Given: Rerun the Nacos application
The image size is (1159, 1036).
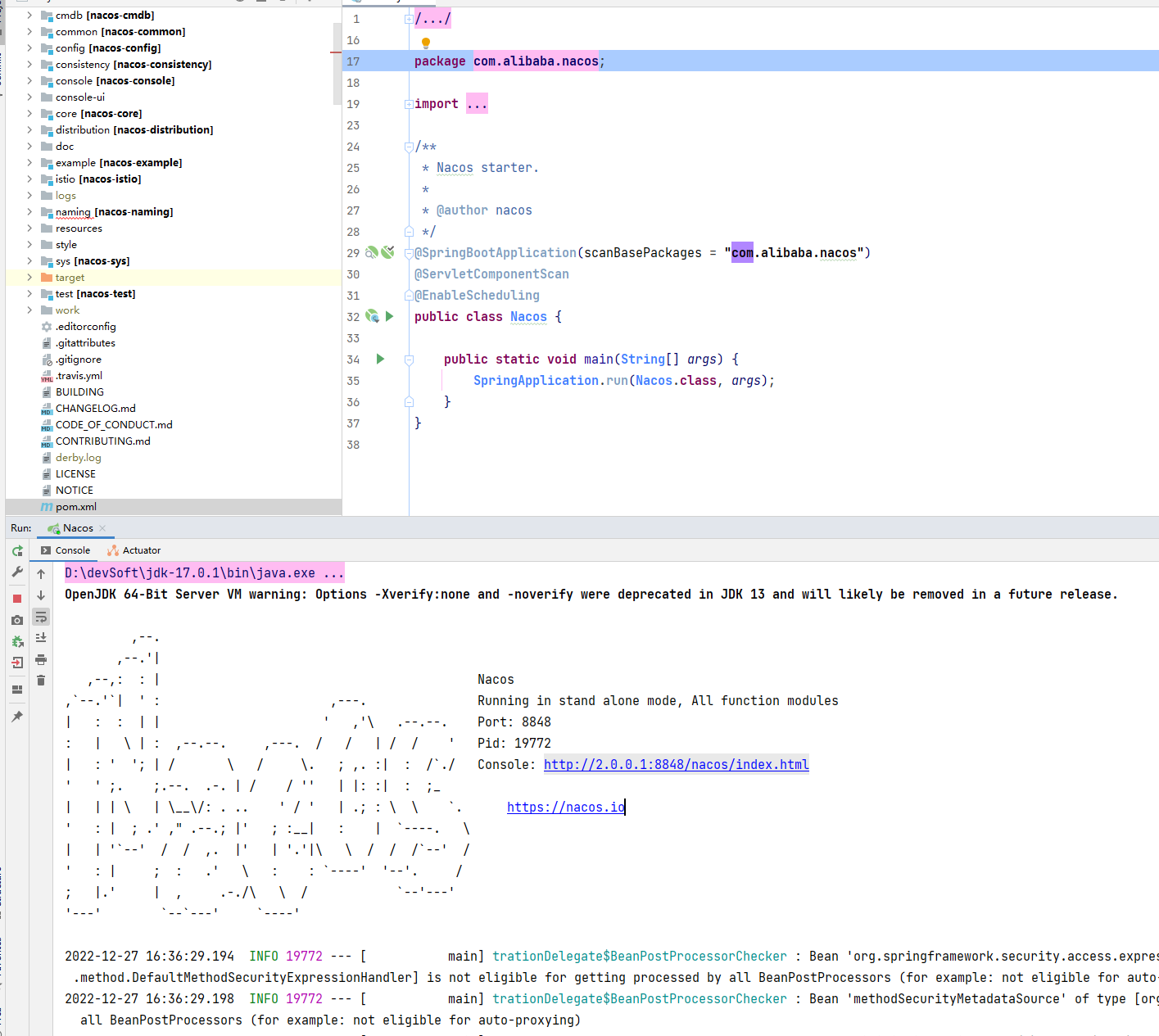Looking at the screenshot, I should pyautogui.click(x=17, y=551).
